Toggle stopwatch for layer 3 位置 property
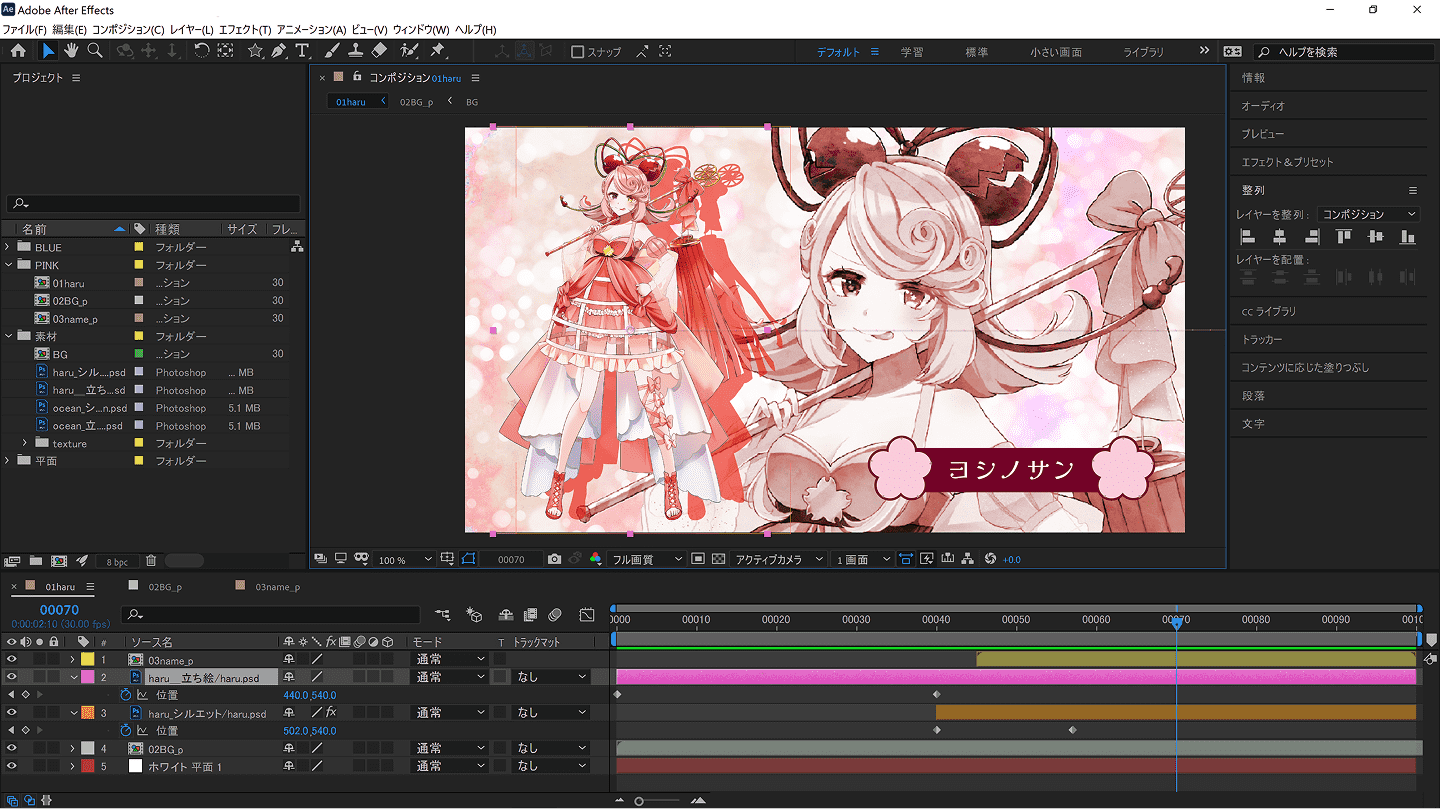1440x809 pixels. coord(126,731)
